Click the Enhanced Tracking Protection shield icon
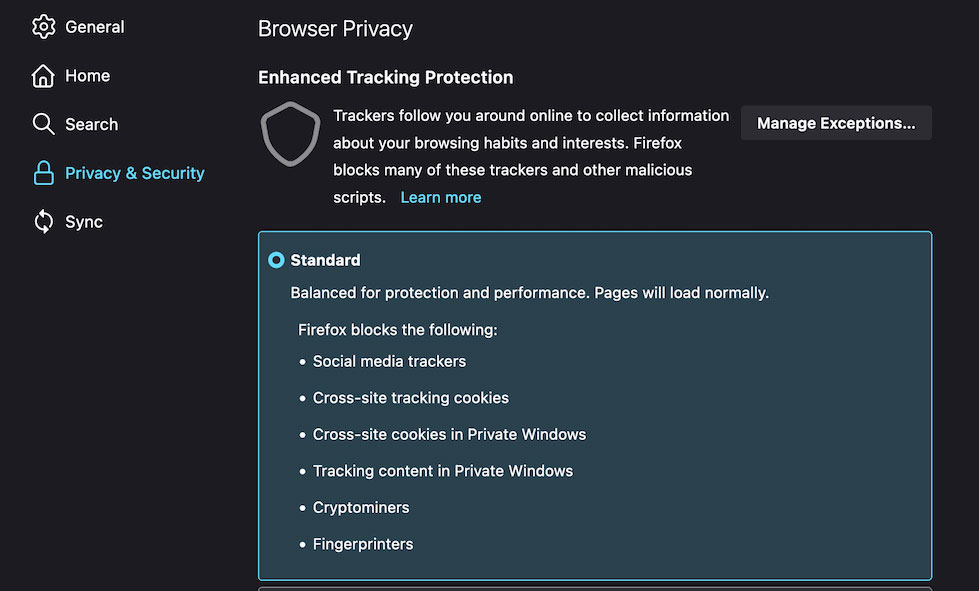This screenshot has width=979, height=591. pos(290,134)
